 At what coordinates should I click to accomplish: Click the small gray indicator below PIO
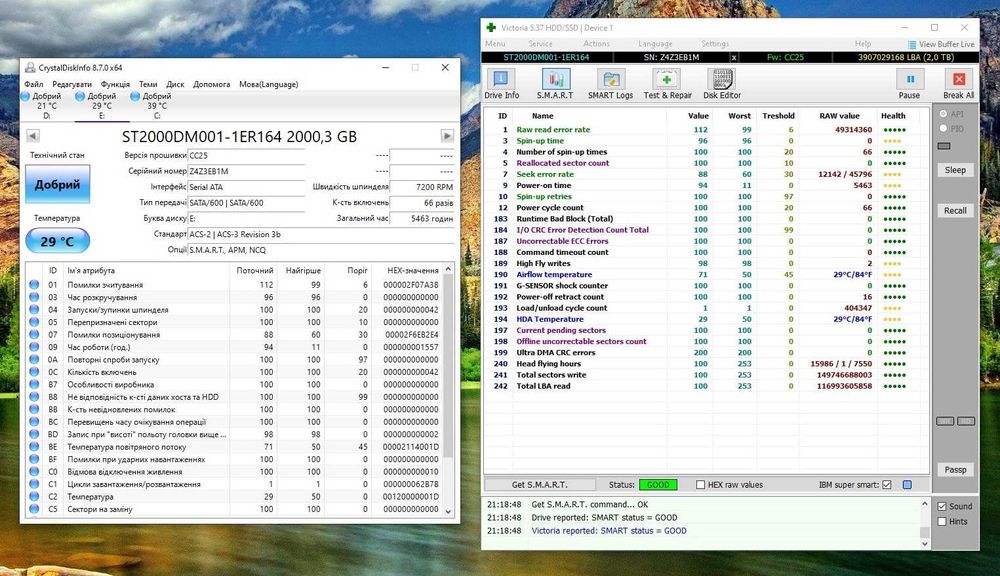(x=945, y=145)
